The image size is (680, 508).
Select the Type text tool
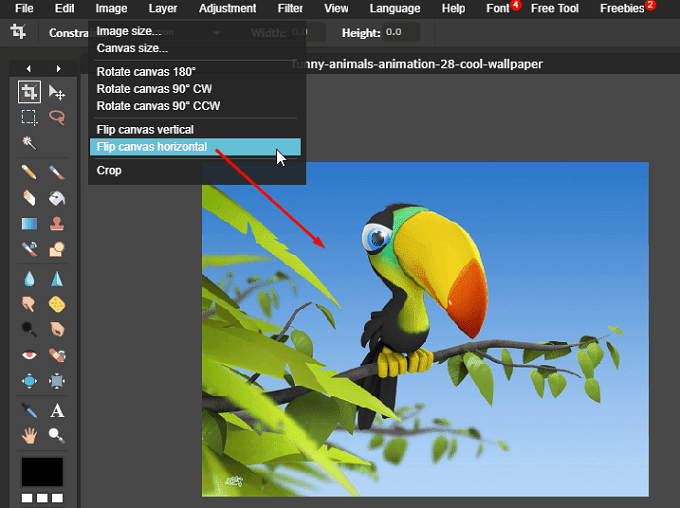pos(57,410)
